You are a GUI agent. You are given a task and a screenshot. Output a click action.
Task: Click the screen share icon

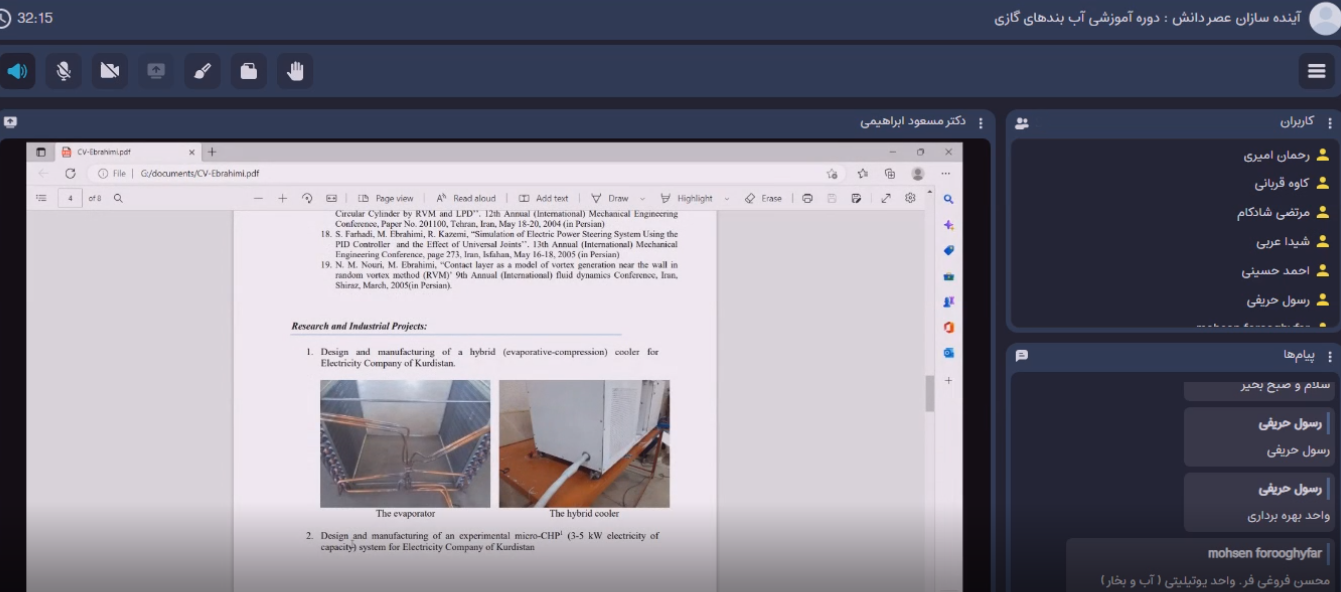coord(156,71)
